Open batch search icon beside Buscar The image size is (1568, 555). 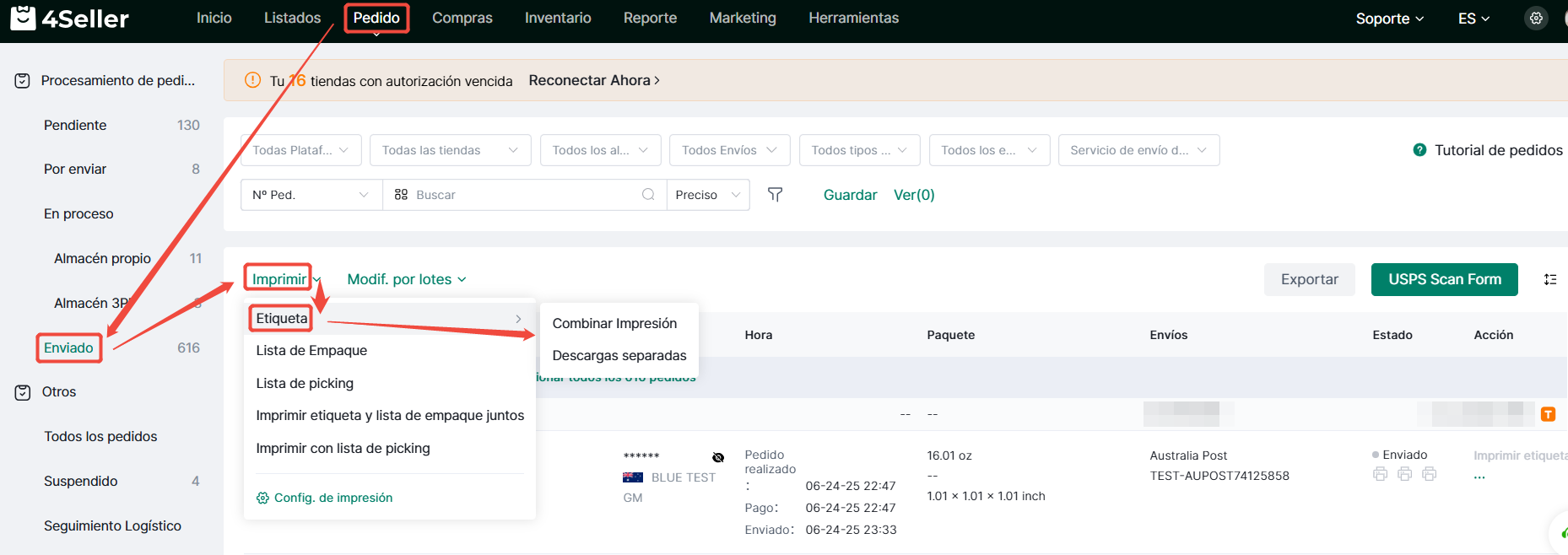(401, 195)
